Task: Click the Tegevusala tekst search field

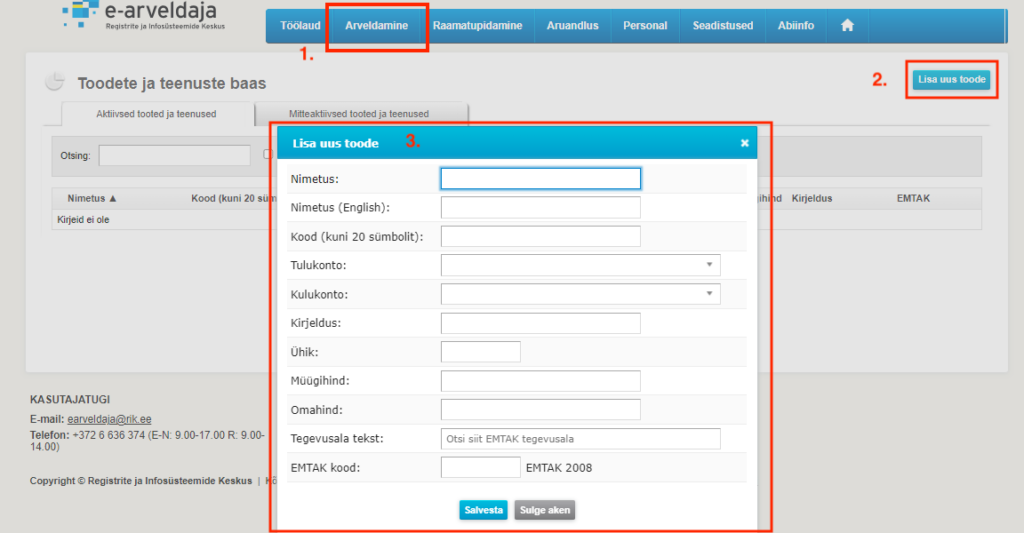Action: click(x=580, y=439)
